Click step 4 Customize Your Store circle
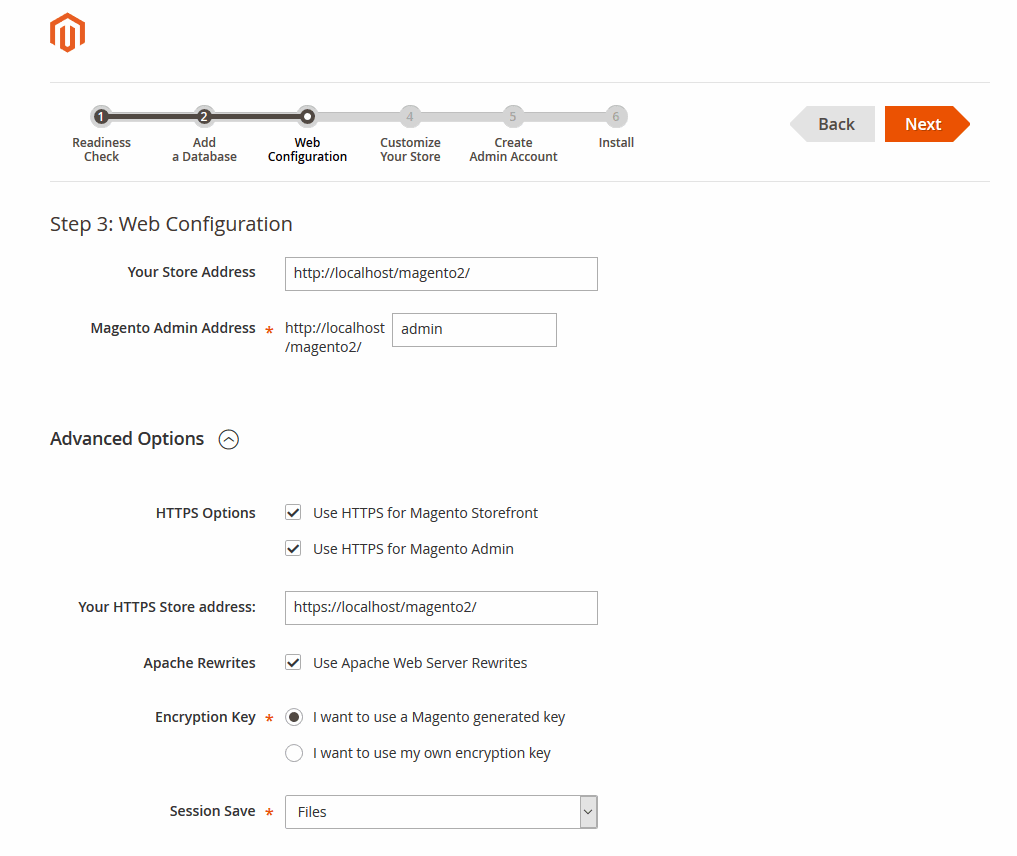The height and width of the screenshot is (856, 1017). [409, 117]
